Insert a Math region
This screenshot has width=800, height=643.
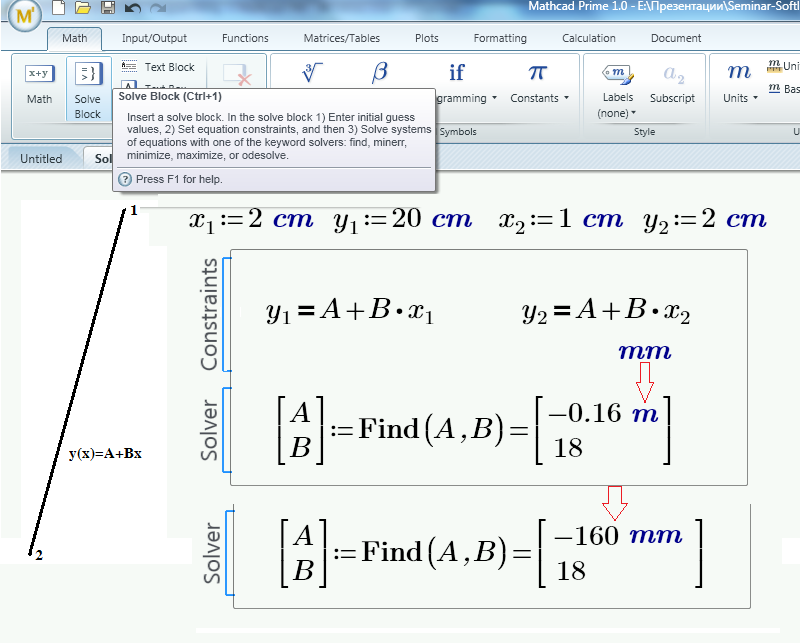click(39, 85)
